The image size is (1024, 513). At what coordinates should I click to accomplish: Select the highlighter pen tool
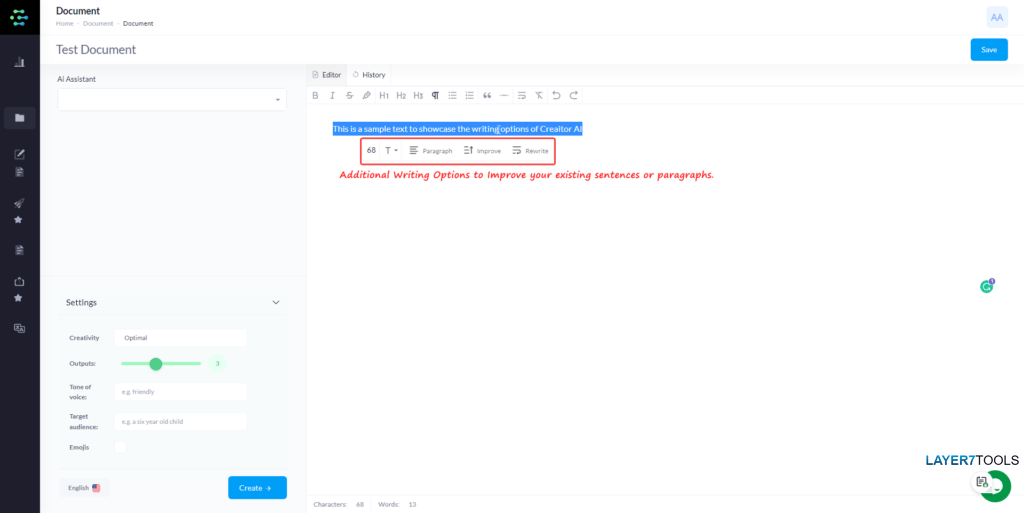coord(366,95)
